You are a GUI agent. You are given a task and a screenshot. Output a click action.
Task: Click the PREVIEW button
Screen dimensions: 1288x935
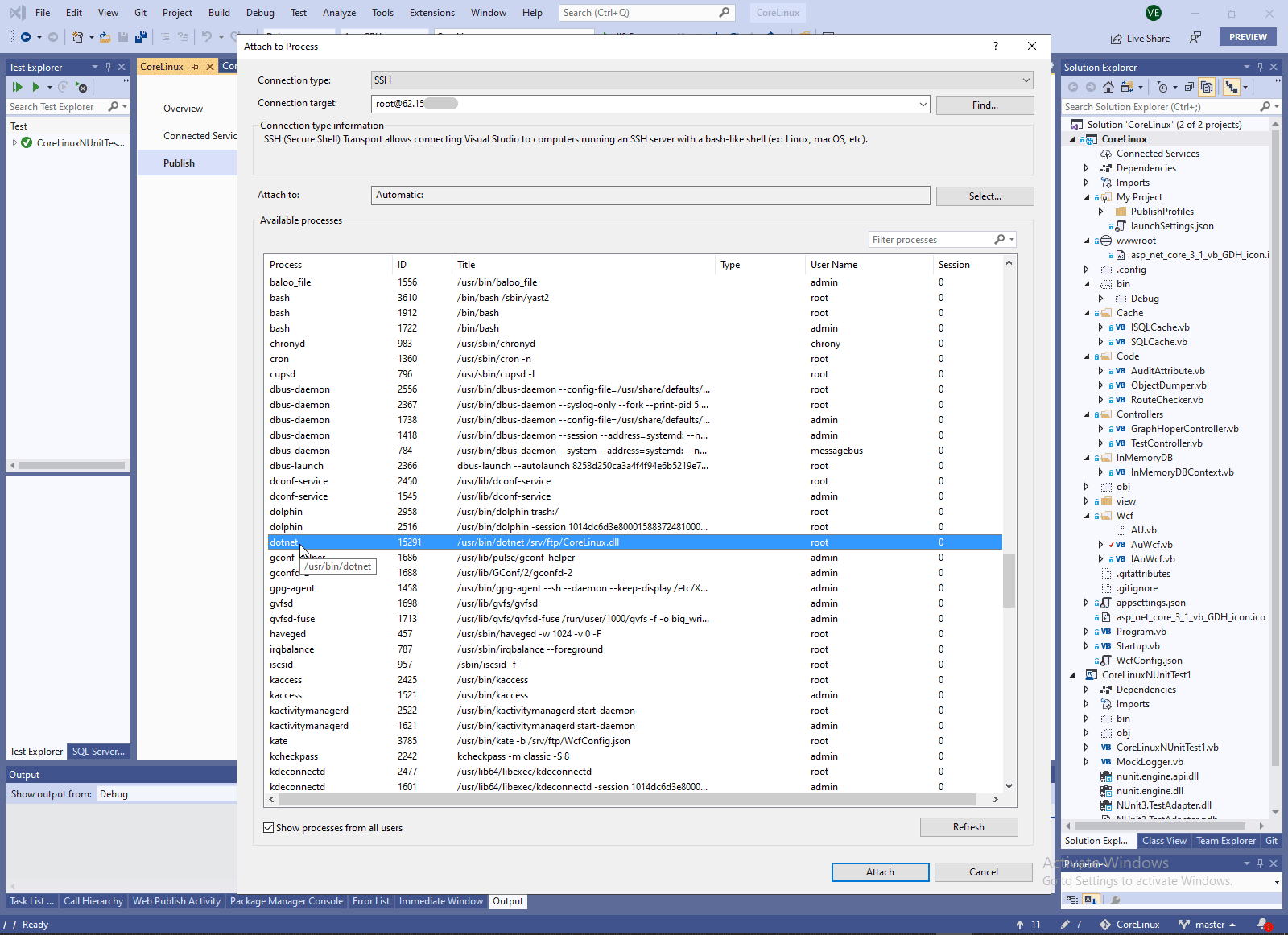click(1248, 37)
